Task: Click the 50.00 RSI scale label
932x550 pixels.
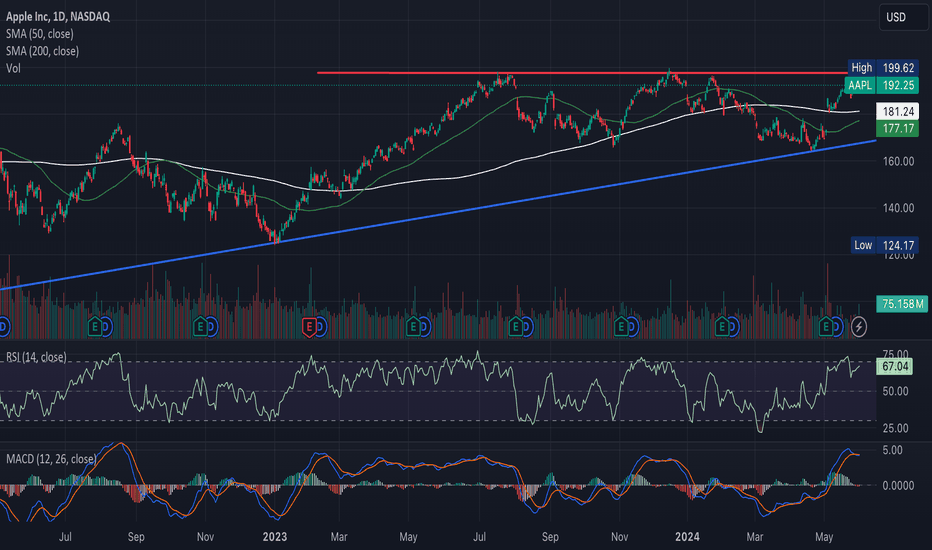Action: (x=895, y=391)
